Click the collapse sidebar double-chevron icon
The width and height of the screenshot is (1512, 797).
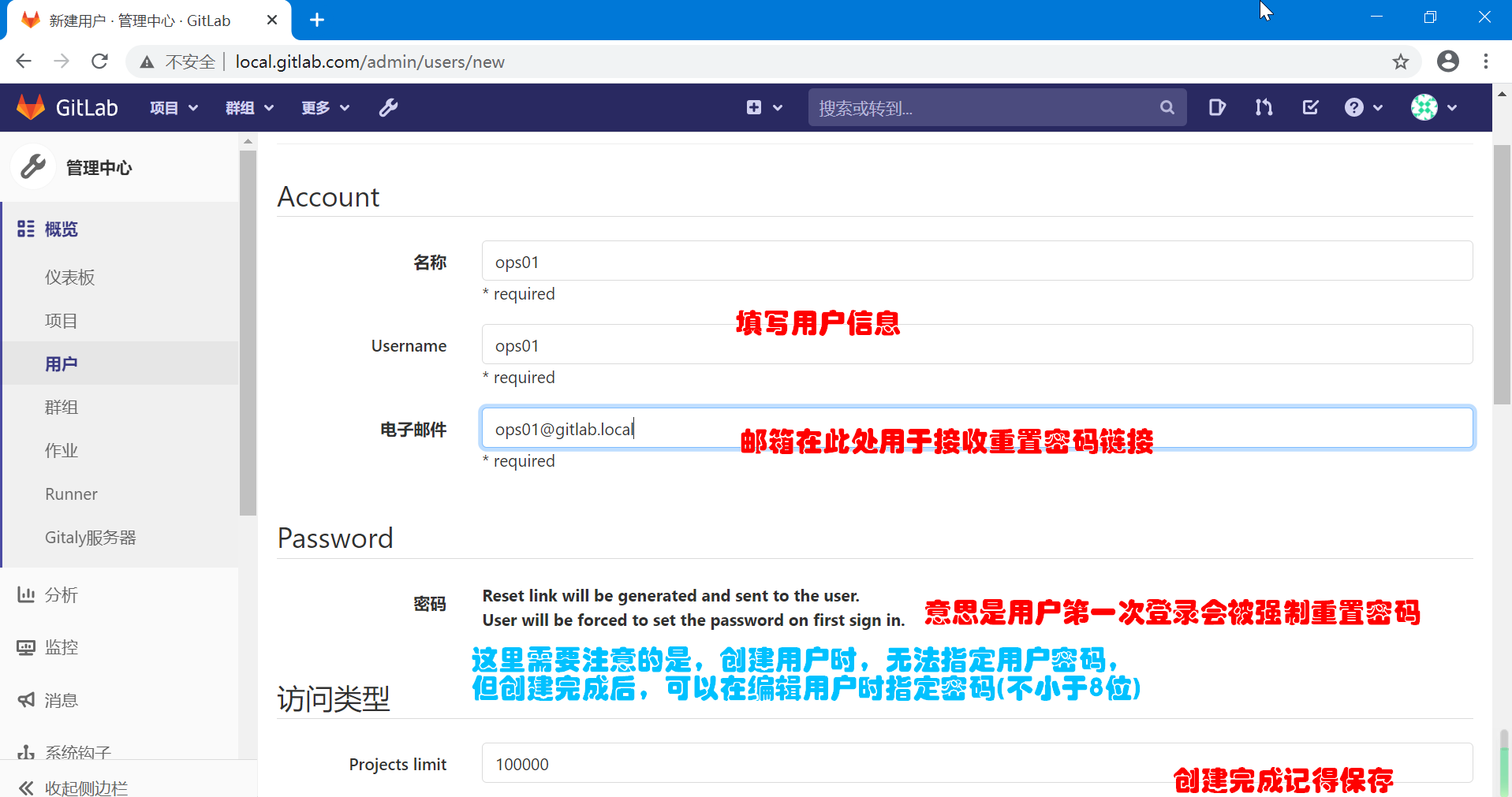(26, 788)
